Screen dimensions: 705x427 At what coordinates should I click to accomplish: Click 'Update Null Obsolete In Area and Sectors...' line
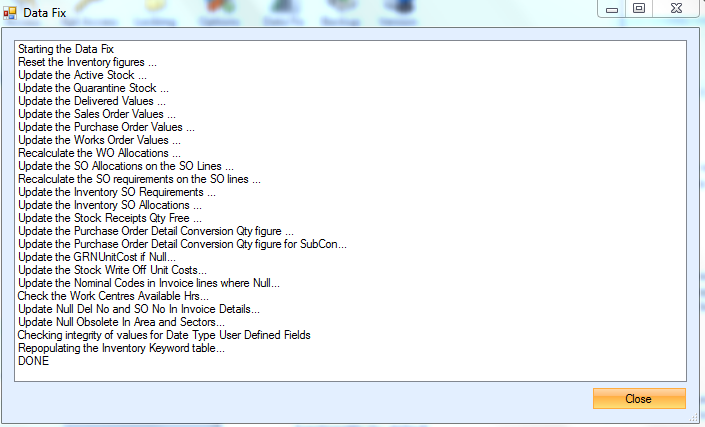pos(121,322)
